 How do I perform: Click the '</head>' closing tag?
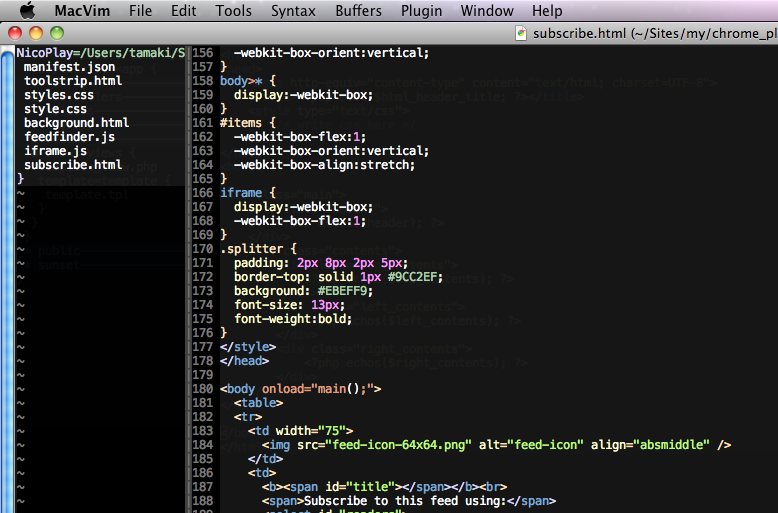[x=244, y=361]
